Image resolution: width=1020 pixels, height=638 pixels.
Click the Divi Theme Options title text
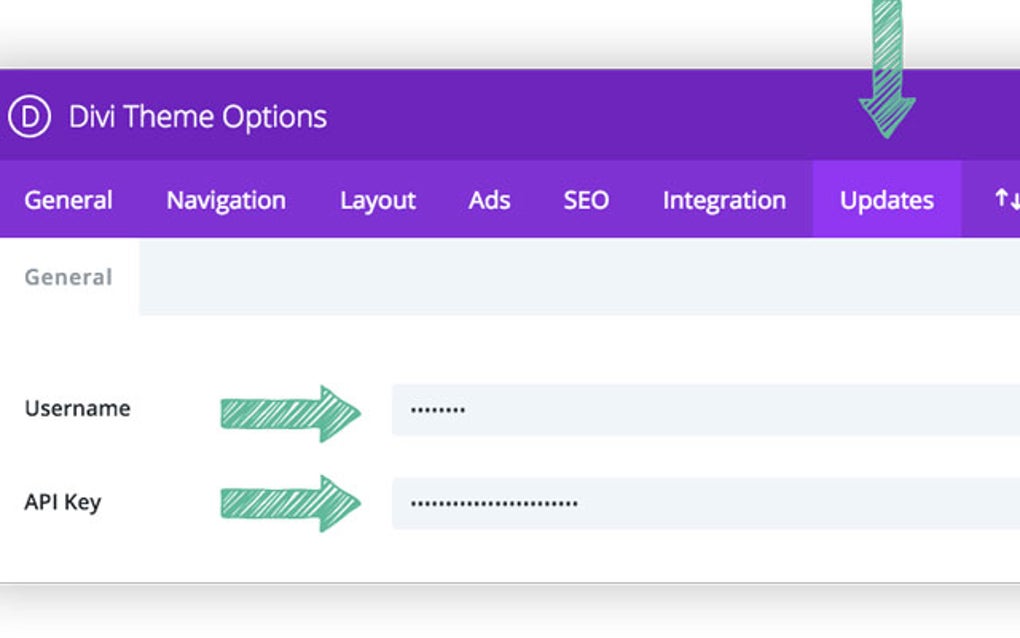click(x=195, y=116)
